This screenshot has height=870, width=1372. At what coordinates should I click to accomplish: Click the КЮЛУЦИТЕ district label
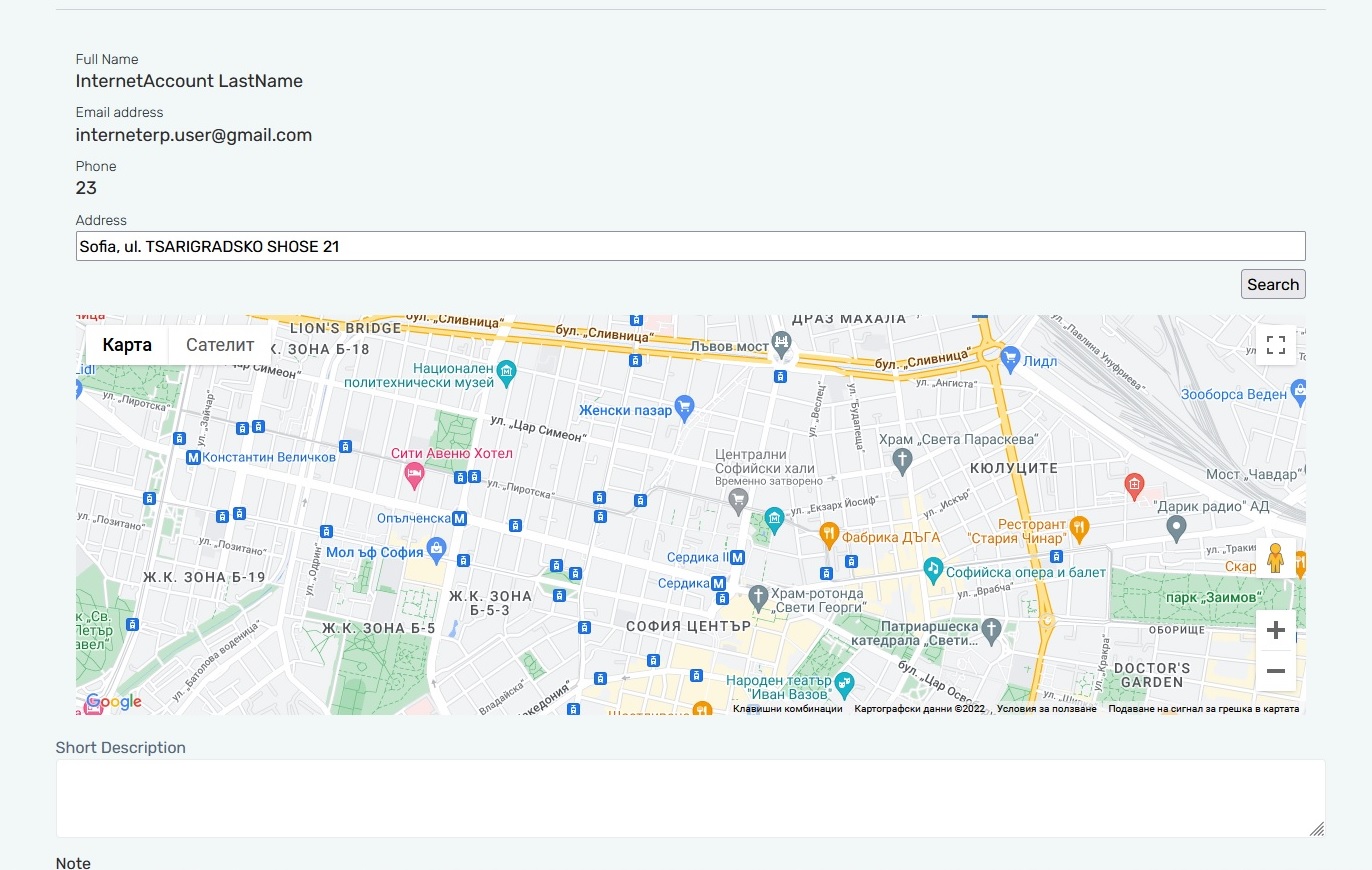[x=1014, y=467]
